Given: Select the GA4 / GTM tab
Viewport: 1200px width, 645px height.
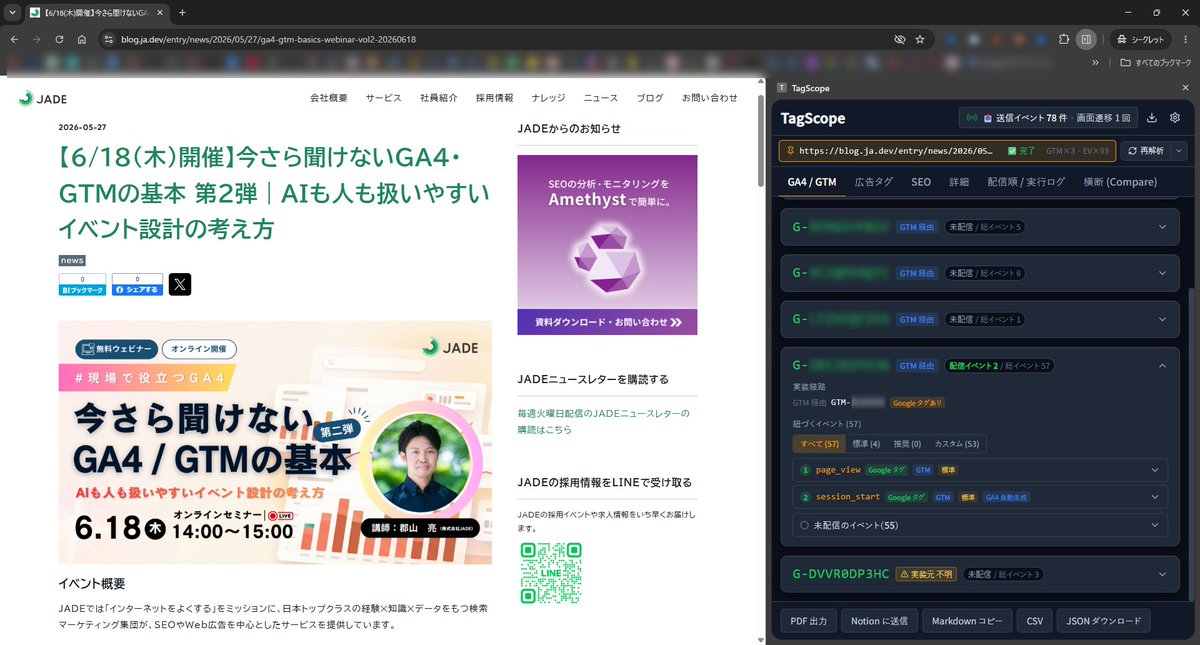Looking at the screenshot, I should click(x=812, y=182).
